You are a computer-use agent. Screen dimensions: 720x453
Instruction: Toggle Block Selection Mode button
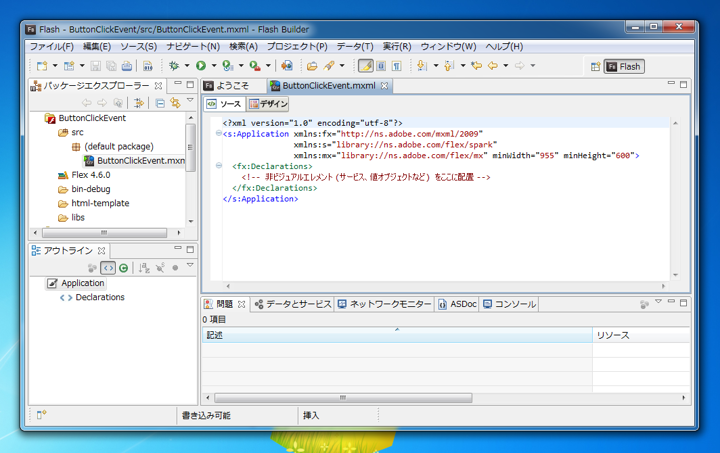[381, 66]
